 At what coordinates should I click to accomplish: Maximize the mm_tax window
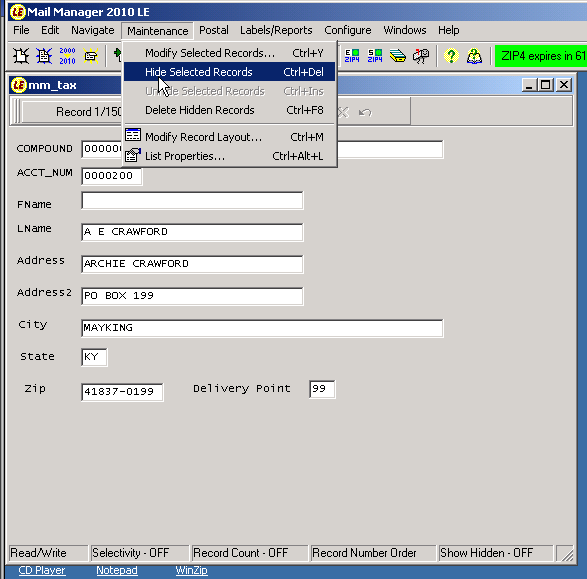[x=545, y=85]
